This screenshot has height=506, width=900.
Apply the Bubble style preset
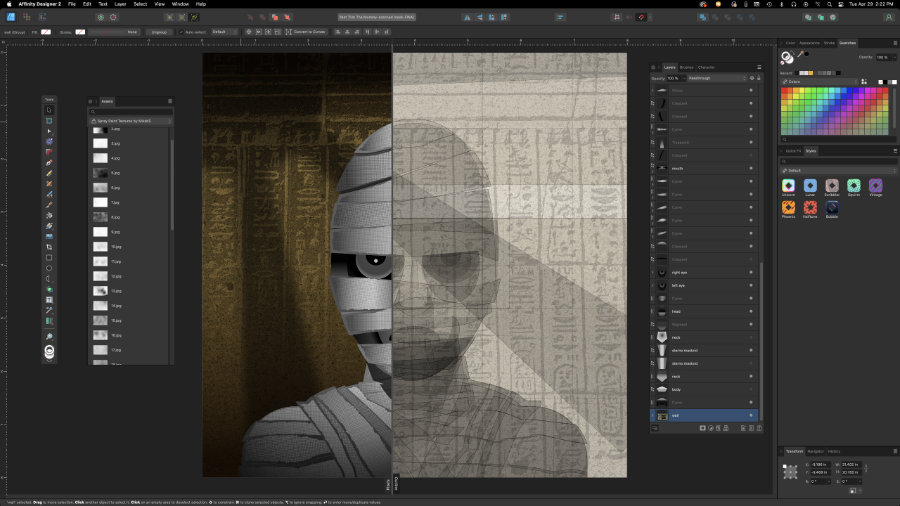point(832,208)
